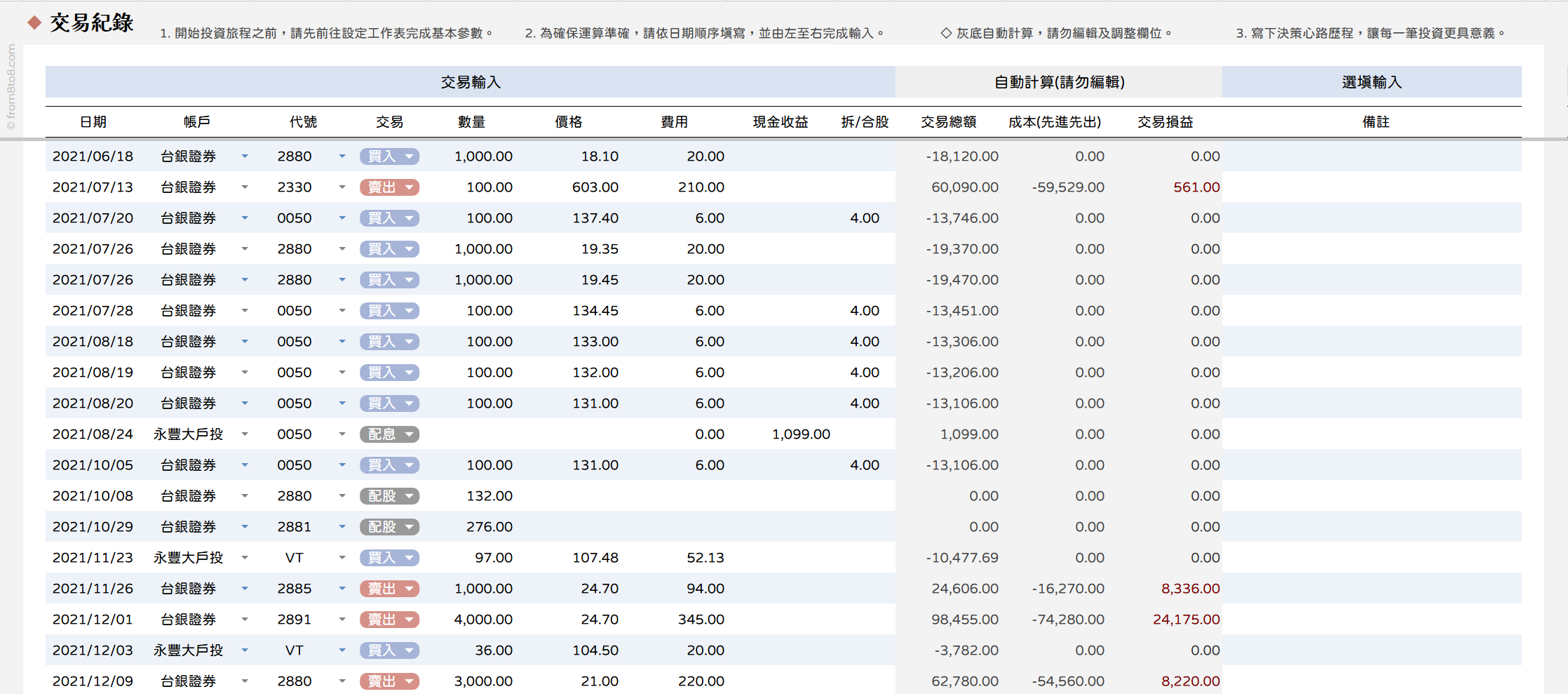Click the 交易損益 column header
The image size is (1568, 694).
tap(1165, 121)
